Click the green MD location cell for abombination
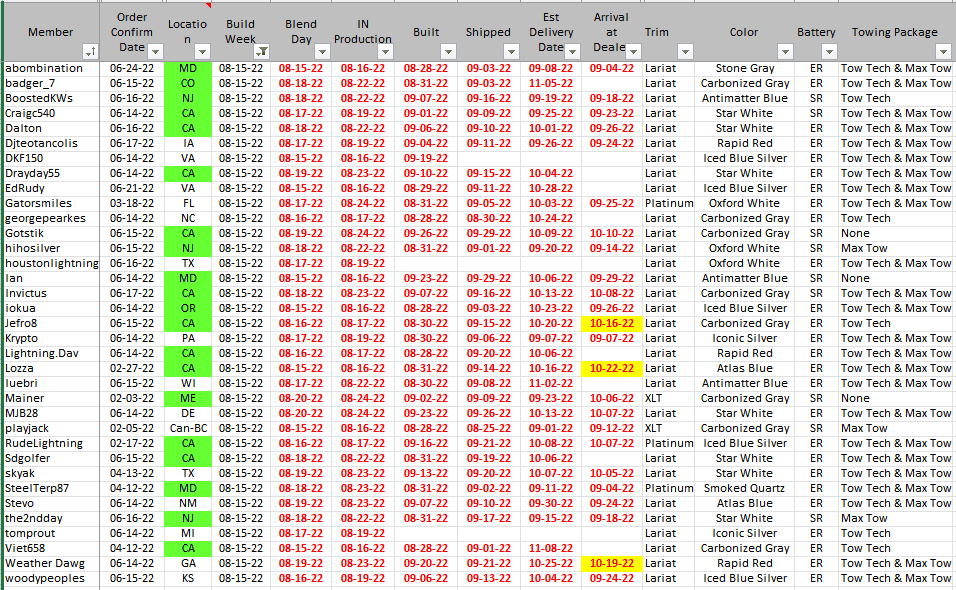The image size is (956, 590). point(188,68)
